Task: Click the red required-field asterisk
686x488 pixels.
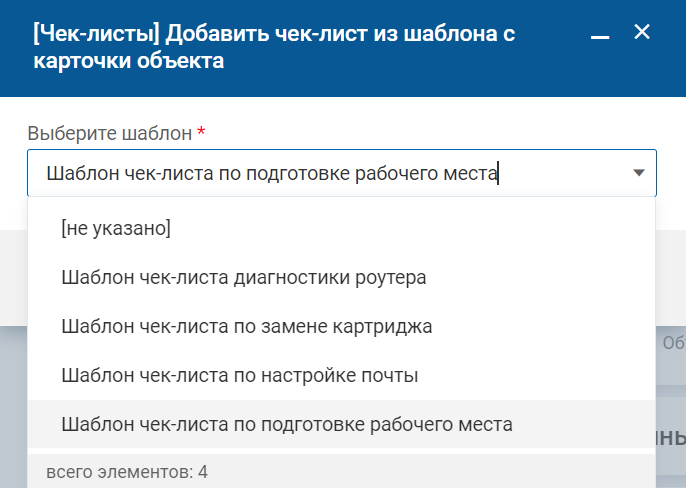Action: (x=201, y=133)
